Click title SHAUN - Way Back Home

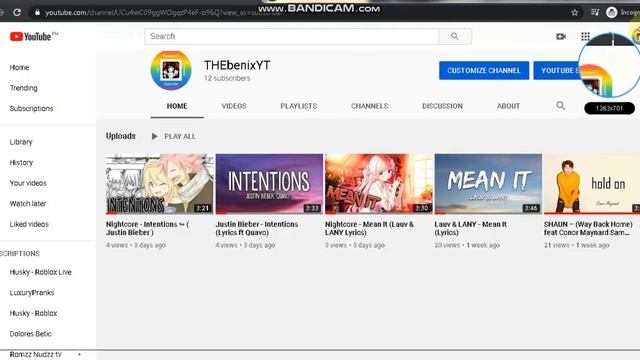point(588,228)
